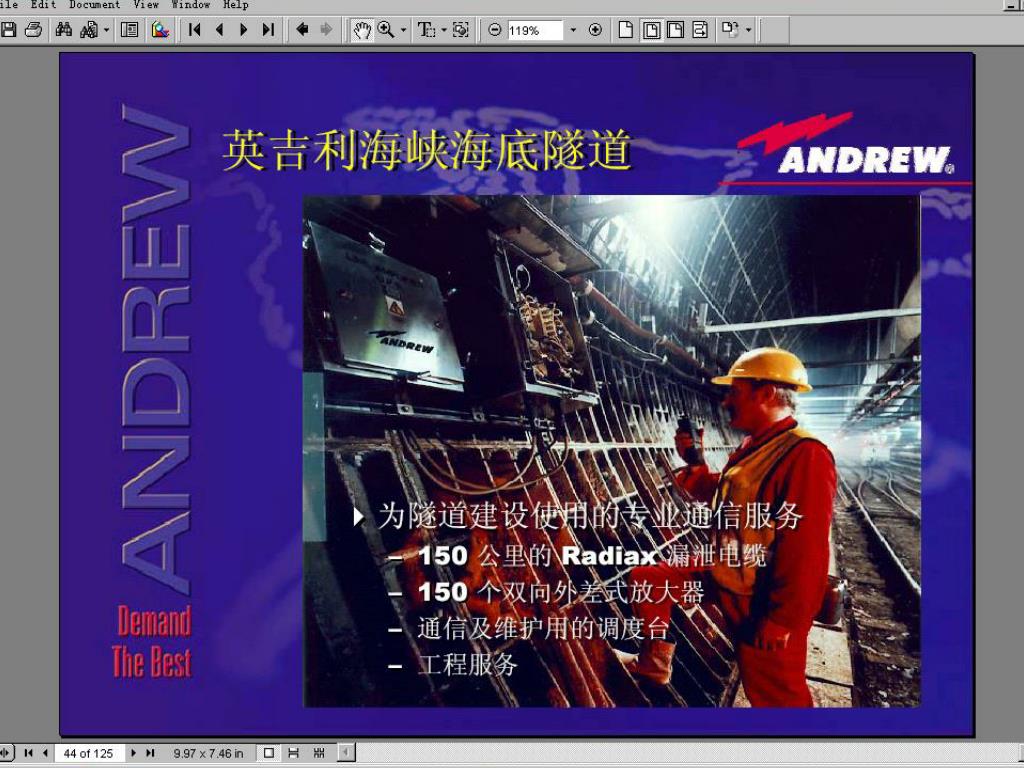Print the document with the printer icon
Screen dimensions: 1024x768
[33, 30]
